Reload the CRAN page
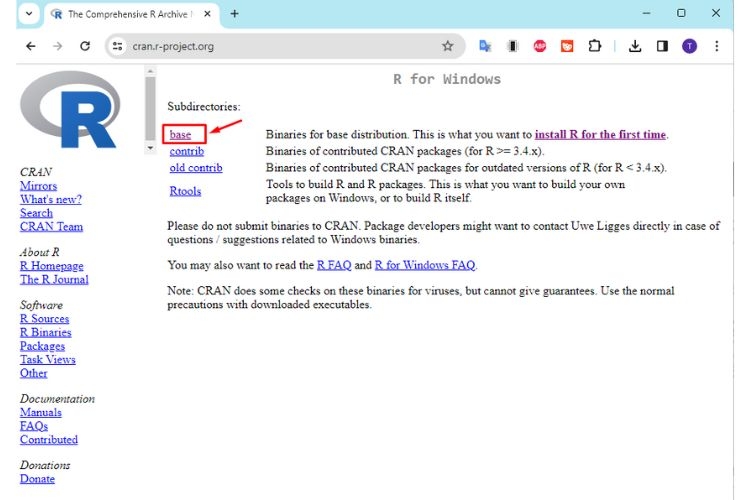The image size is (750, 500). point(85,46)
